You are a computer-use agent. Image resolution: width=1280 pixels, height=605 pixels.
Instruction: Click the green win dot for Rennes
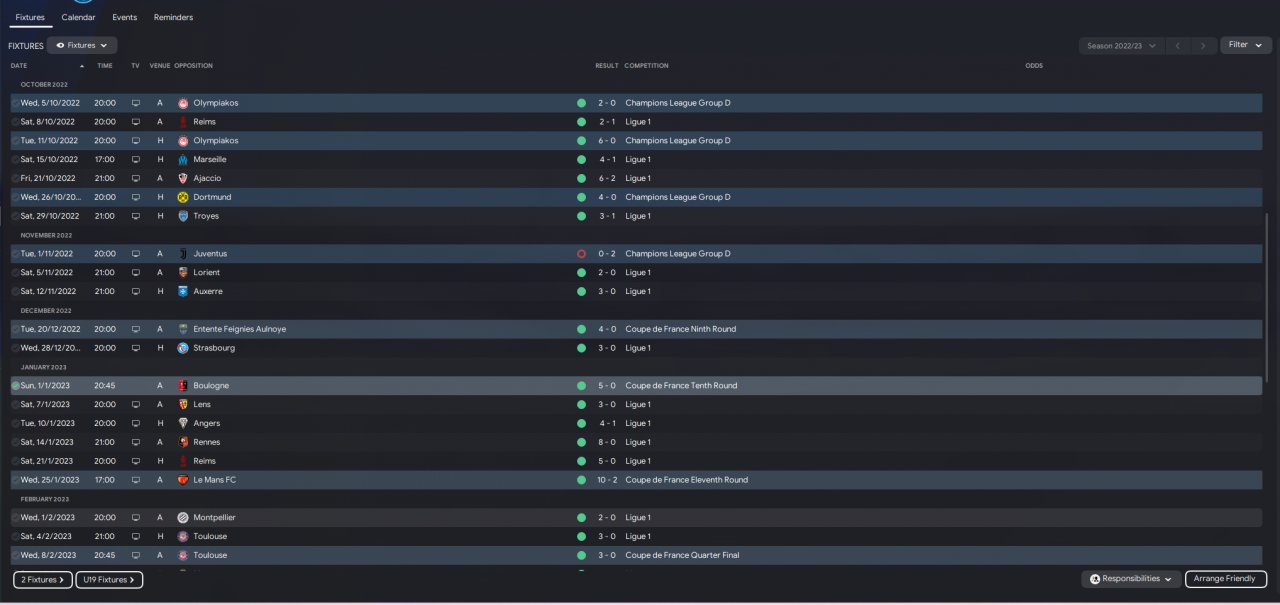pos(581,442)
